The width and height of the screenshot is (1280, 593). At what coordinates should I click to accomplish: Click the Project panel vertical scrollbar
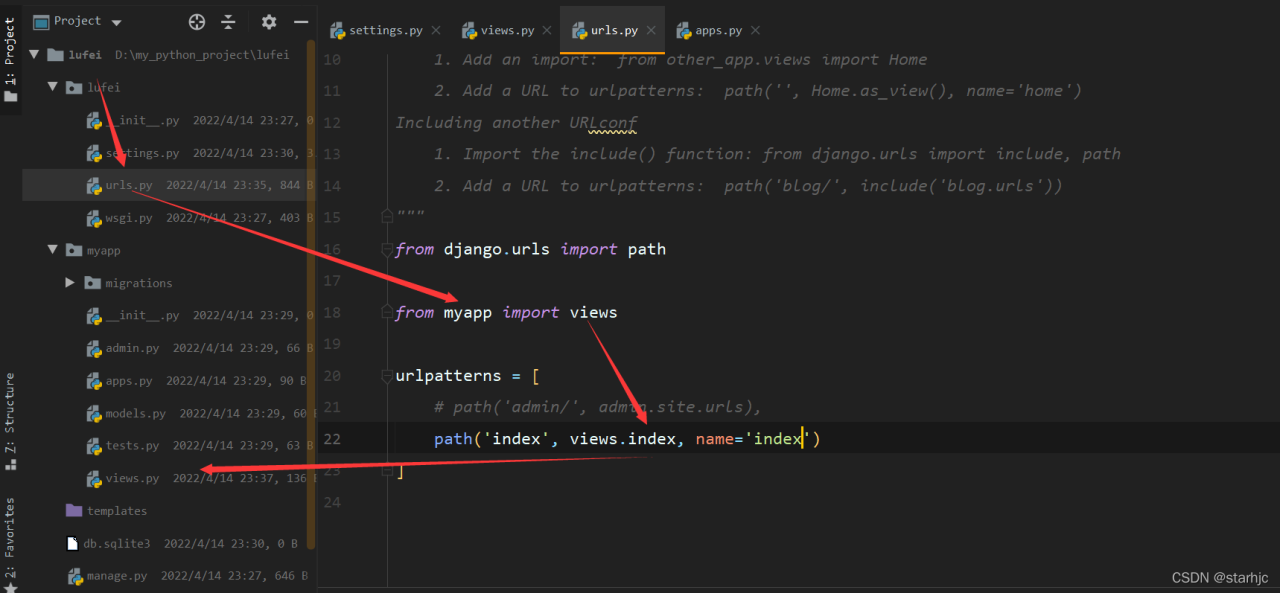311,295
